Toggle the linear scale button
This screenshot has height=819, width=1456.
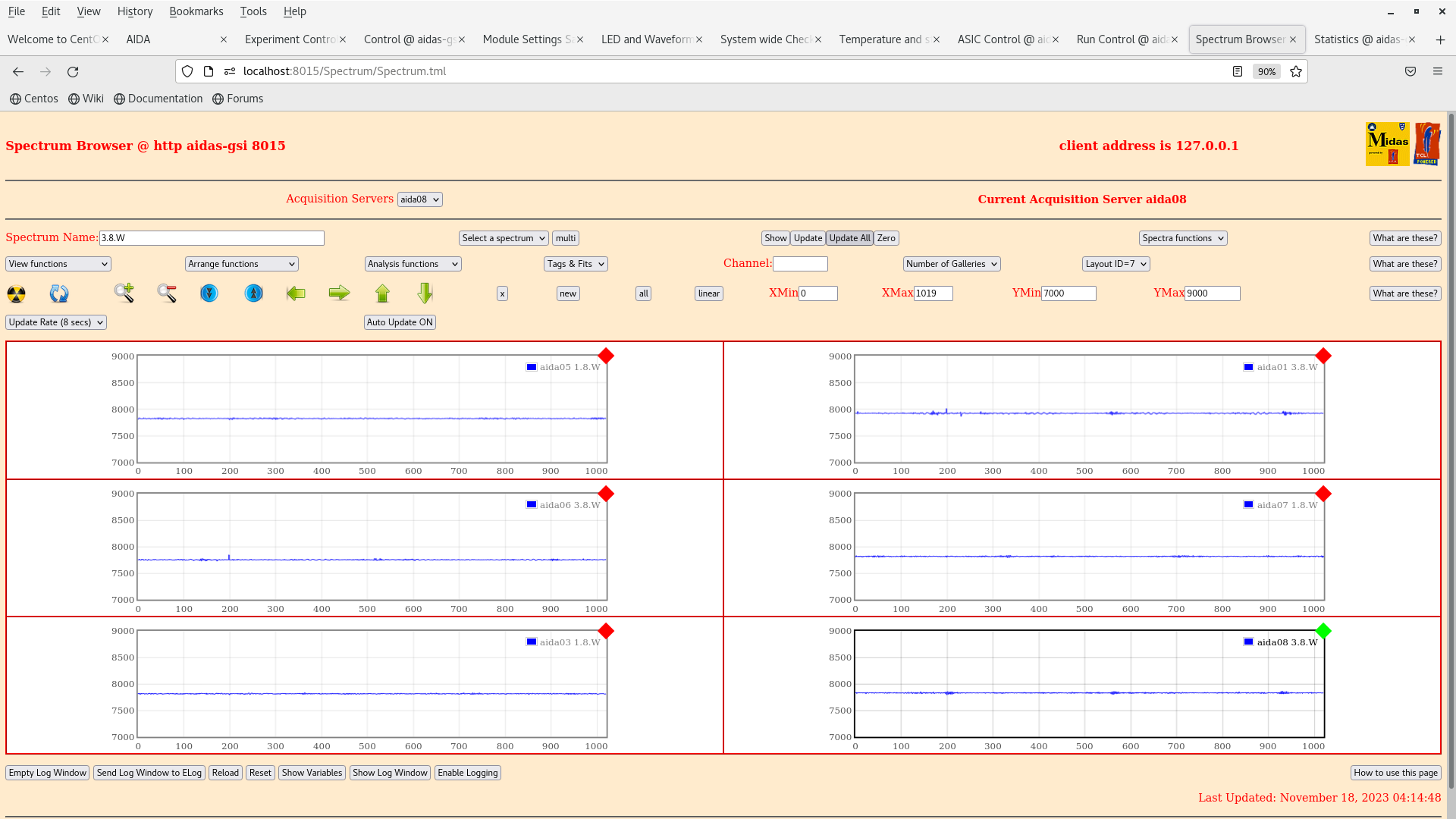point(708,293)
